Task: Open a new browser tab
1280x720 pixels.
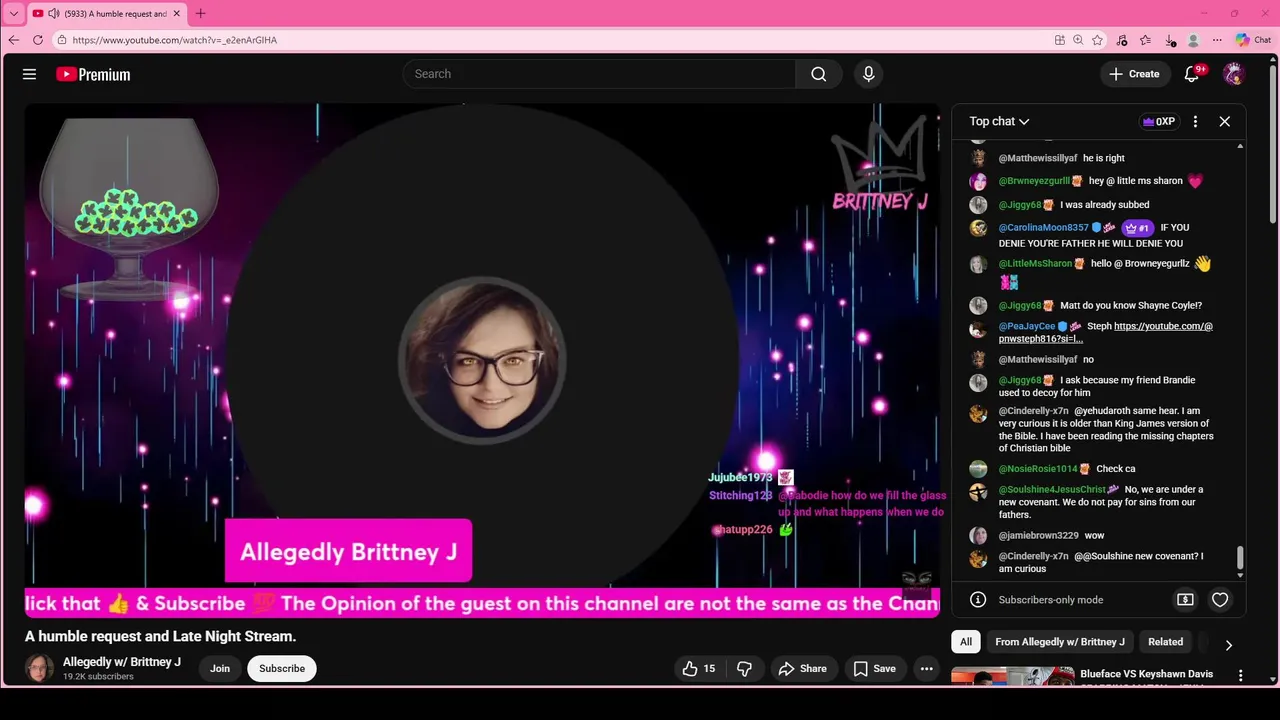Action: (200, 14)
